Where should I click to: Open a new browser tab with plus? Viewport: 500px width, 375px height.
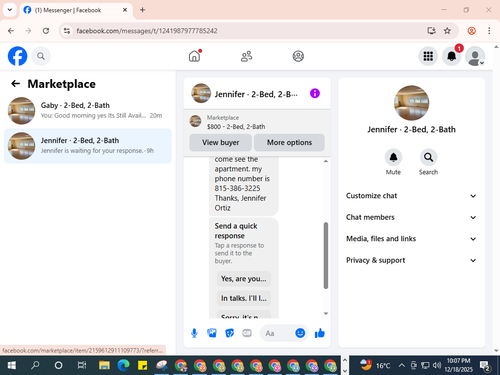[x=142, y=10]
